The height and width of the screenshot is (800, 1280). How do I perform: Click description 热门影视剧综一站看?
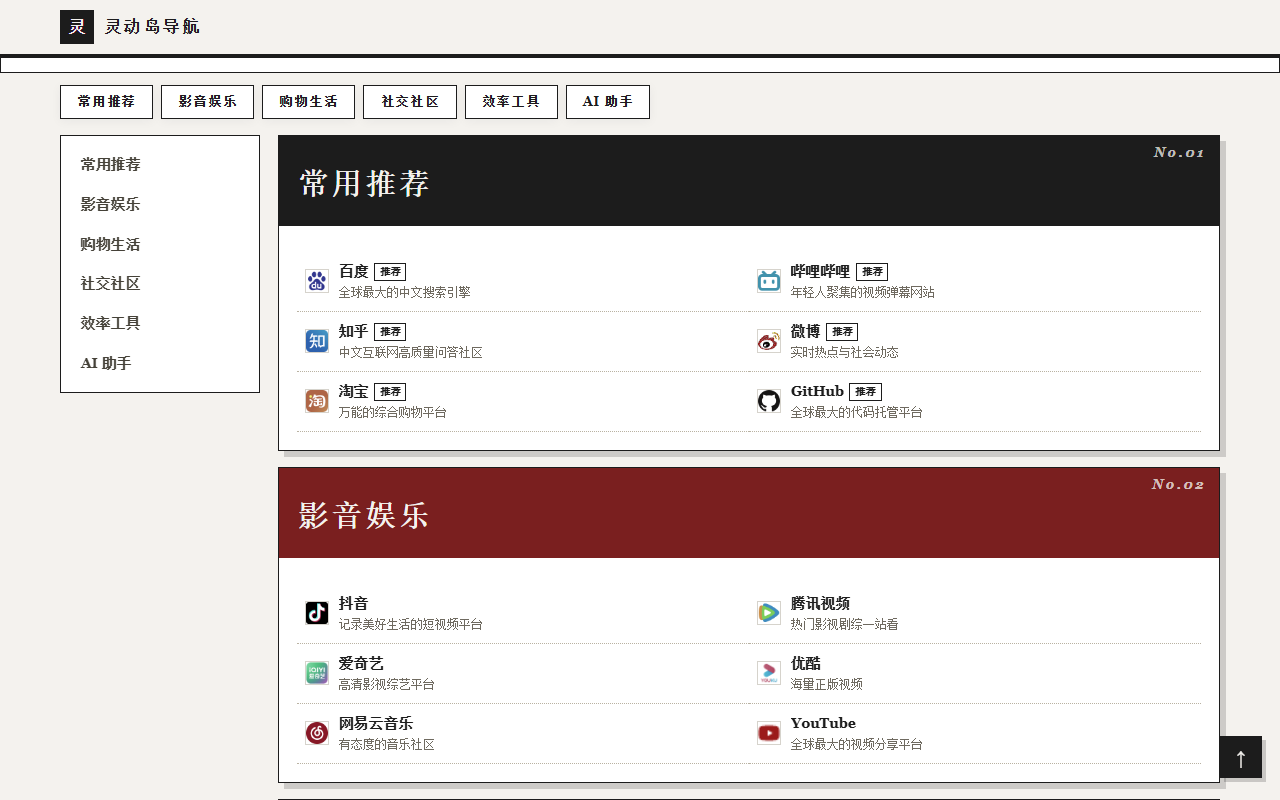[845, 624]
